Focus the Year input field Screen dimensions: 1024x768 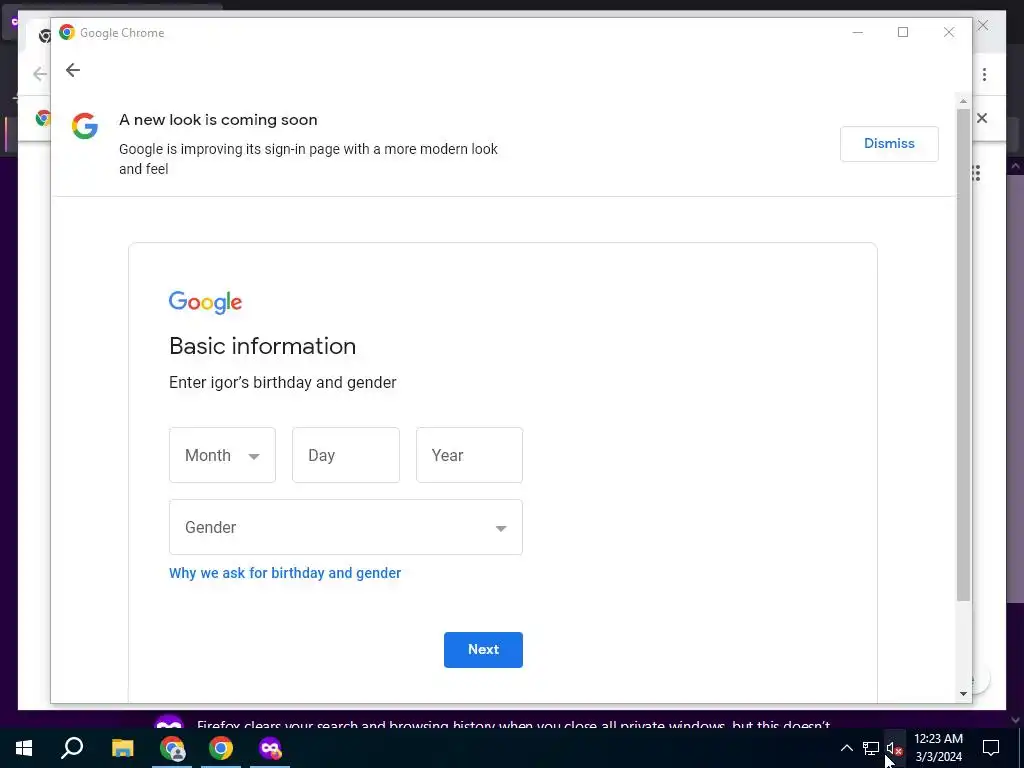coord(469,455)
